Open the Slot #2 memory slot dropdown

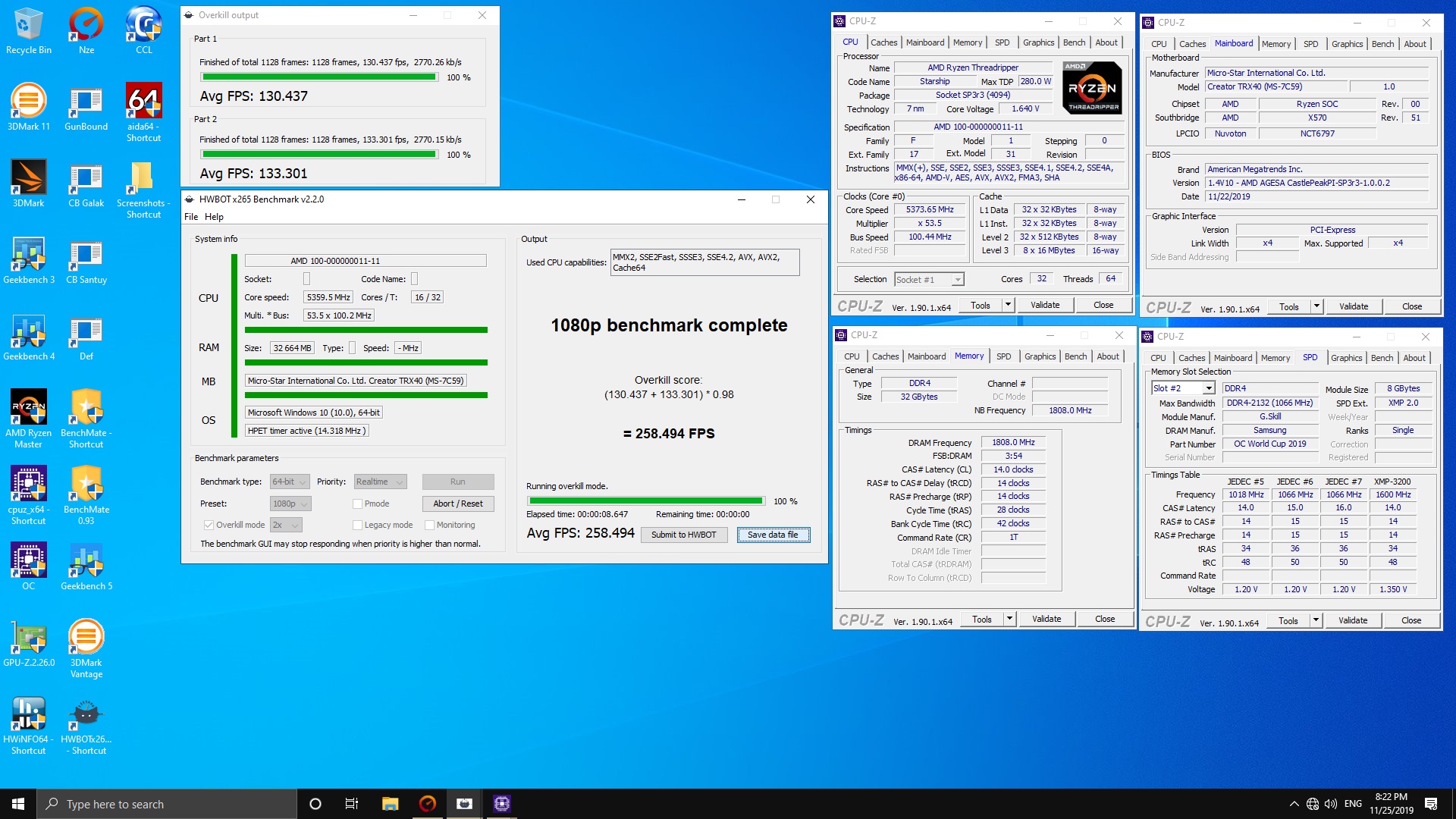1183,388
